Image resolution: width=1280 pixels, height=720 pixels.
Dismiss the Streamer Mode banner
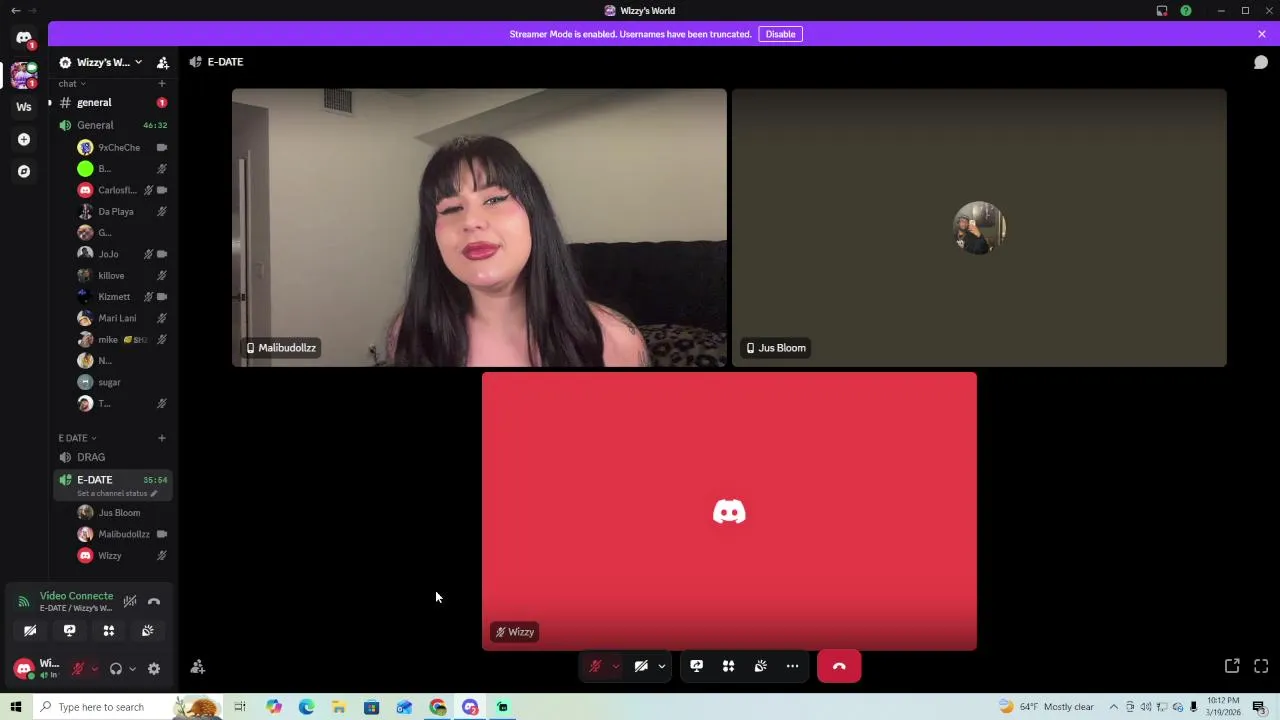[x=1261, y=34]
